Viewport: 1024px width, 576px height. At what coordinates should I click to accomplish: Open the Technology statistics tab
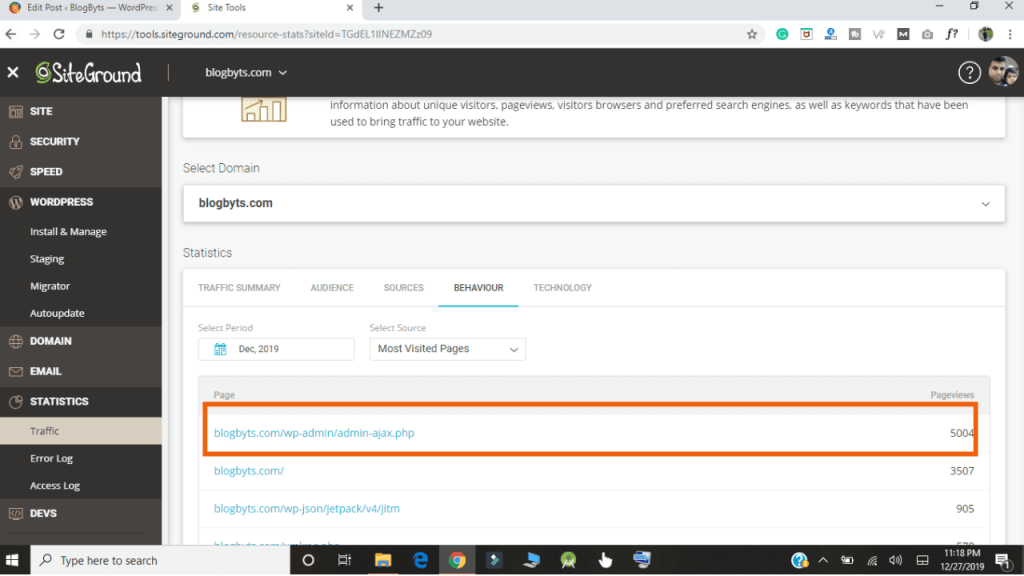point(562,287)
